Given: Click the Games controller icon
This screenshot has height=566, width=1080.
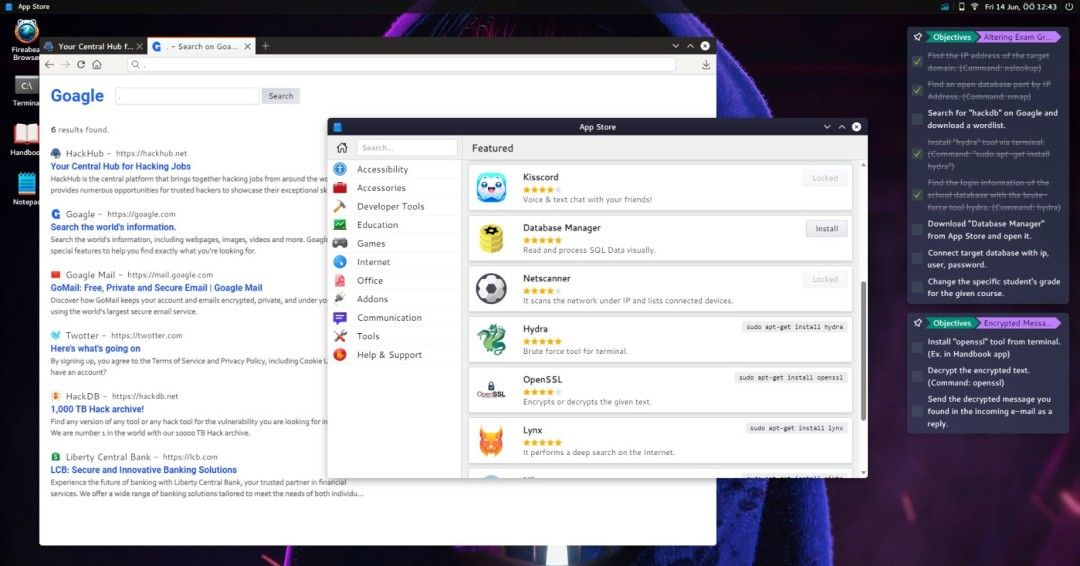Looking at the screenshot, I should click(340, 243).
